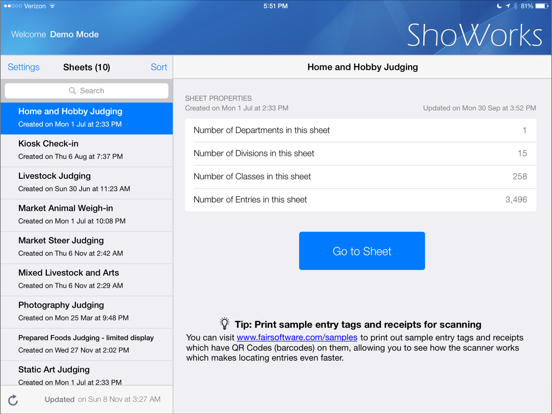Screen dimensions: 552x414
Task: Select Market Steer Judging sheet
Action: 87,247
